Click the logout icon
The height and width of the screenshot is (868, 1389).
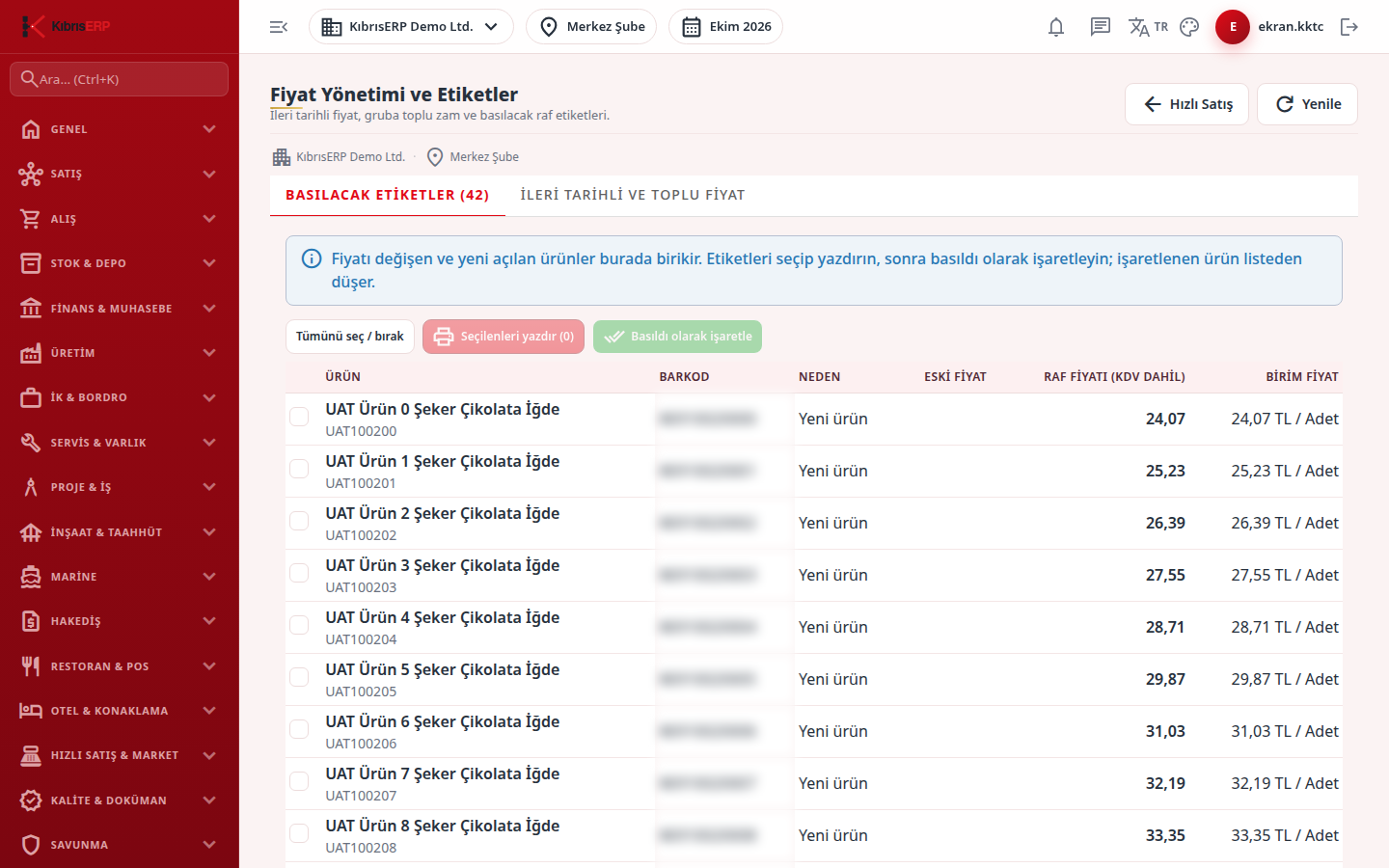coord(1349,27)
